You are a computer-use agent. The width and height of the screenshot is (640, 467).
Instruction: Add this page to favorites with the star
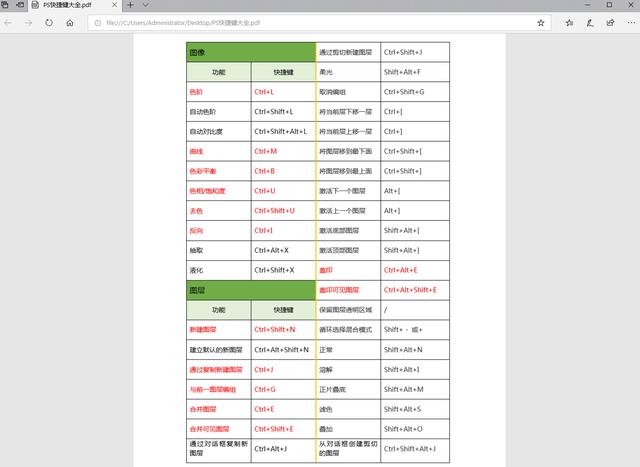point(541,23)
